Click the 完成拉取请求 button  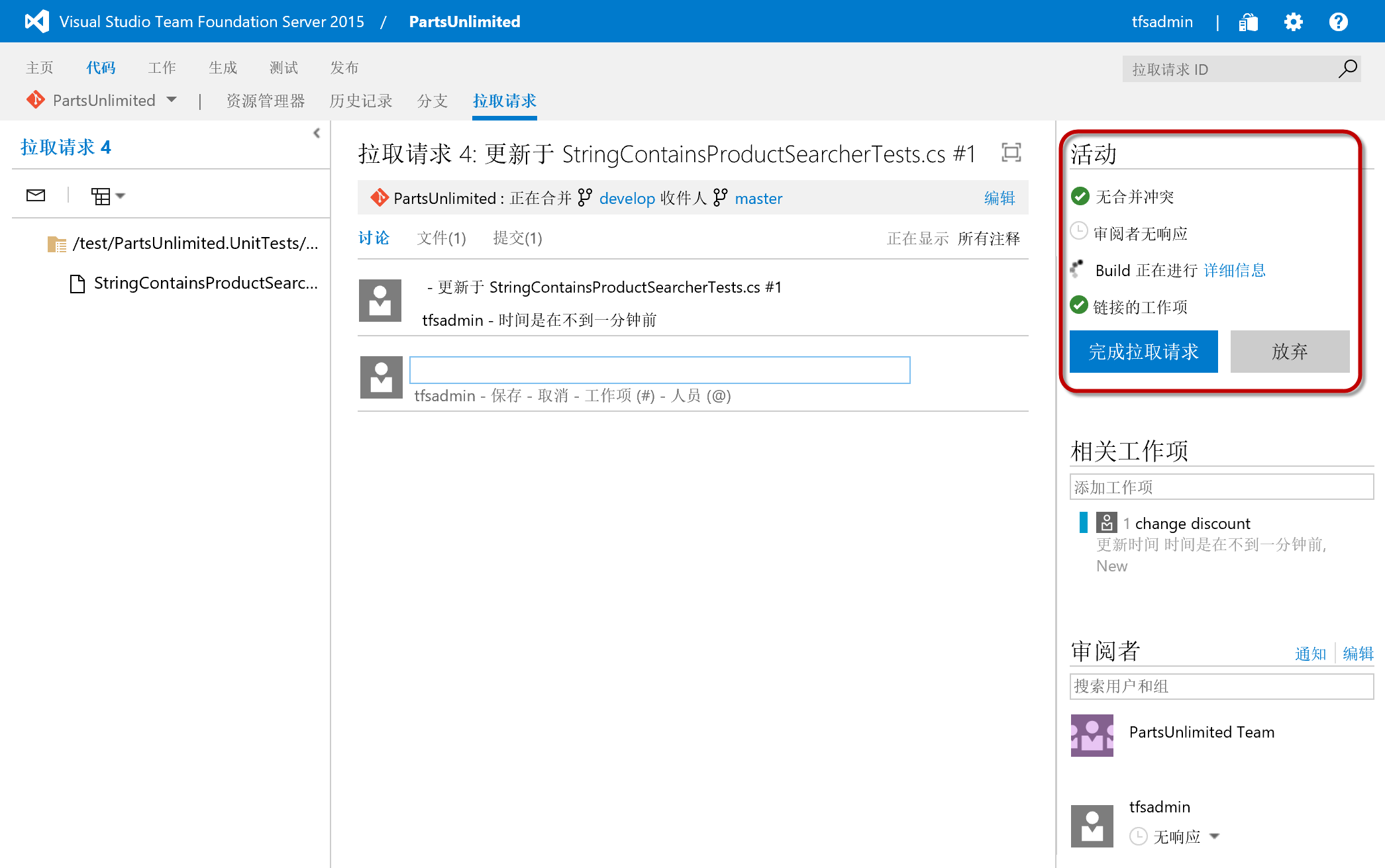coord(1143,352)
